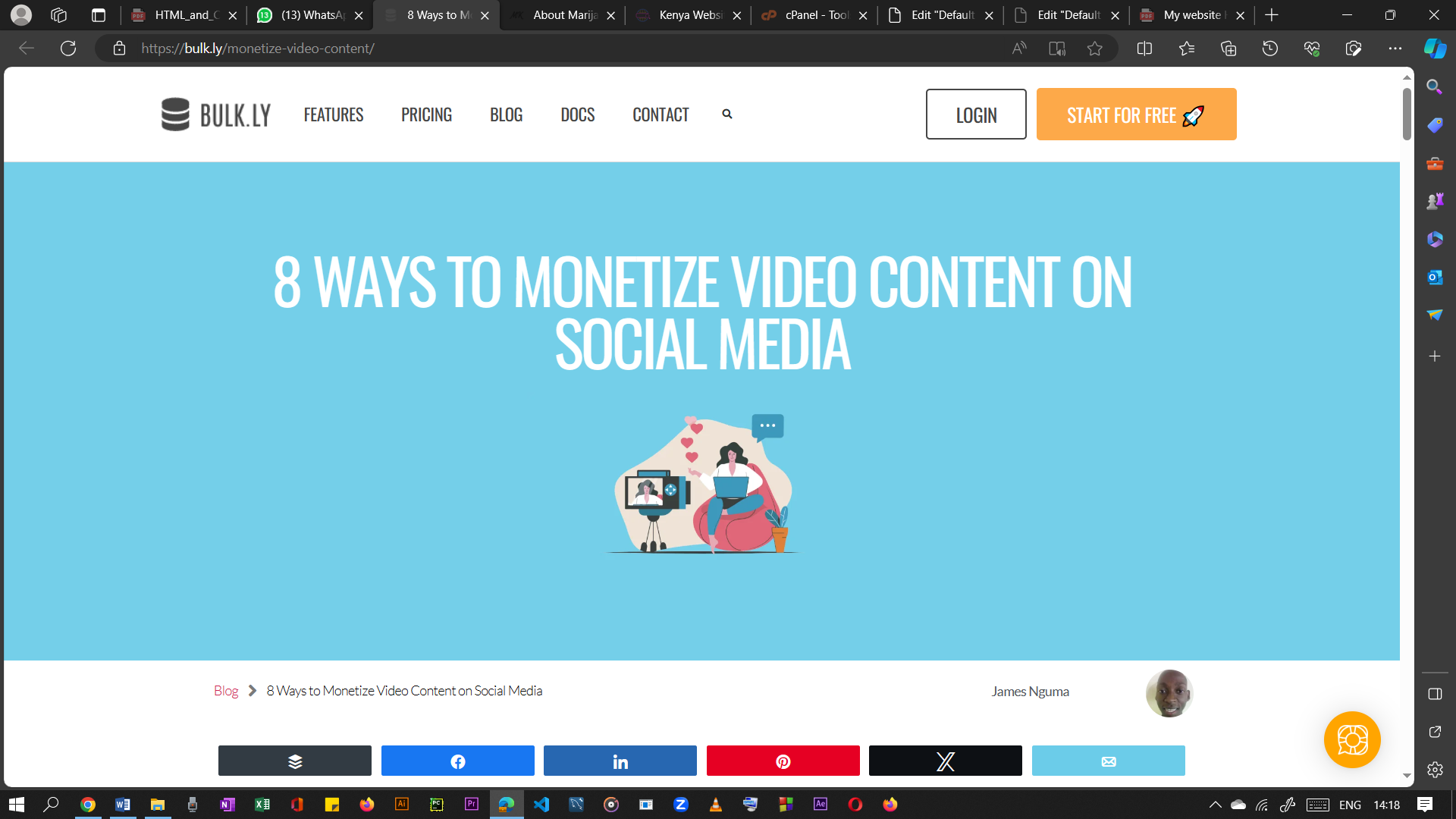Share the article by email
Screen dimensions: 1456x819
1109,761
